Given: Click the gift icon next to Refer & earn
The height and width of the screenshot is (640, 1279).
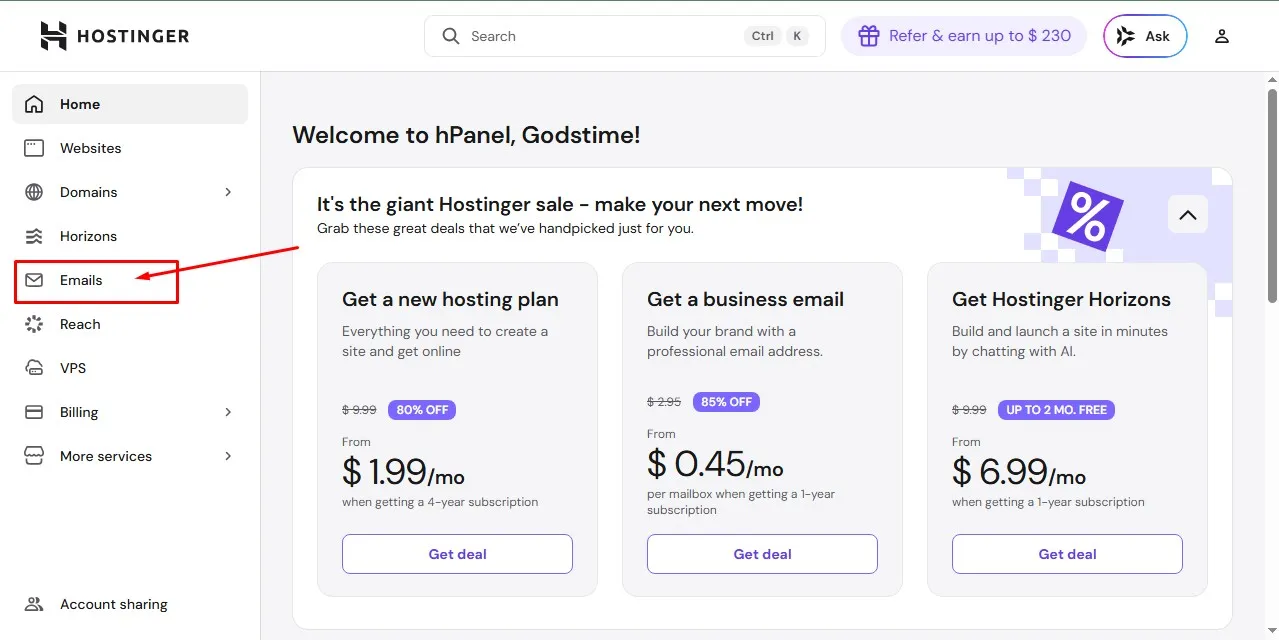Looking at the screenshot, I should [x=869, y=35].
